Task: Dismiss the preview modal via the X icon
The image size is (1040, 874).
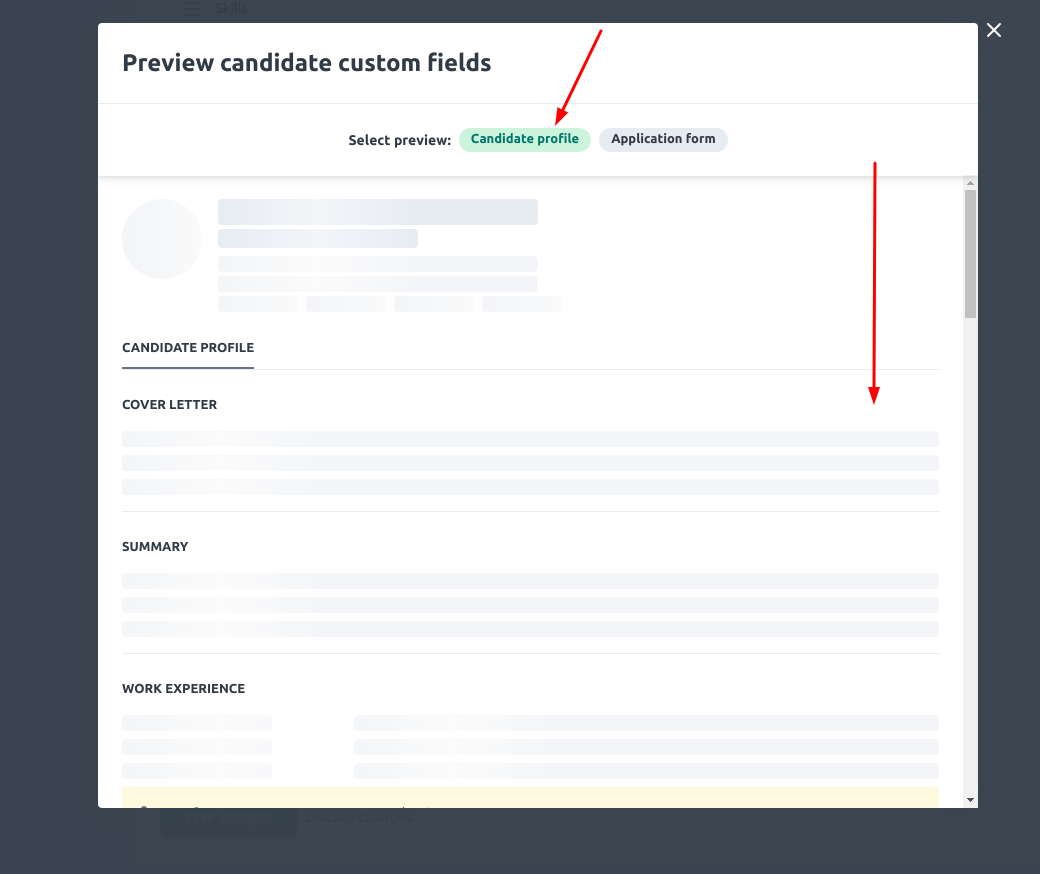Action: click(x=993, y=30)
